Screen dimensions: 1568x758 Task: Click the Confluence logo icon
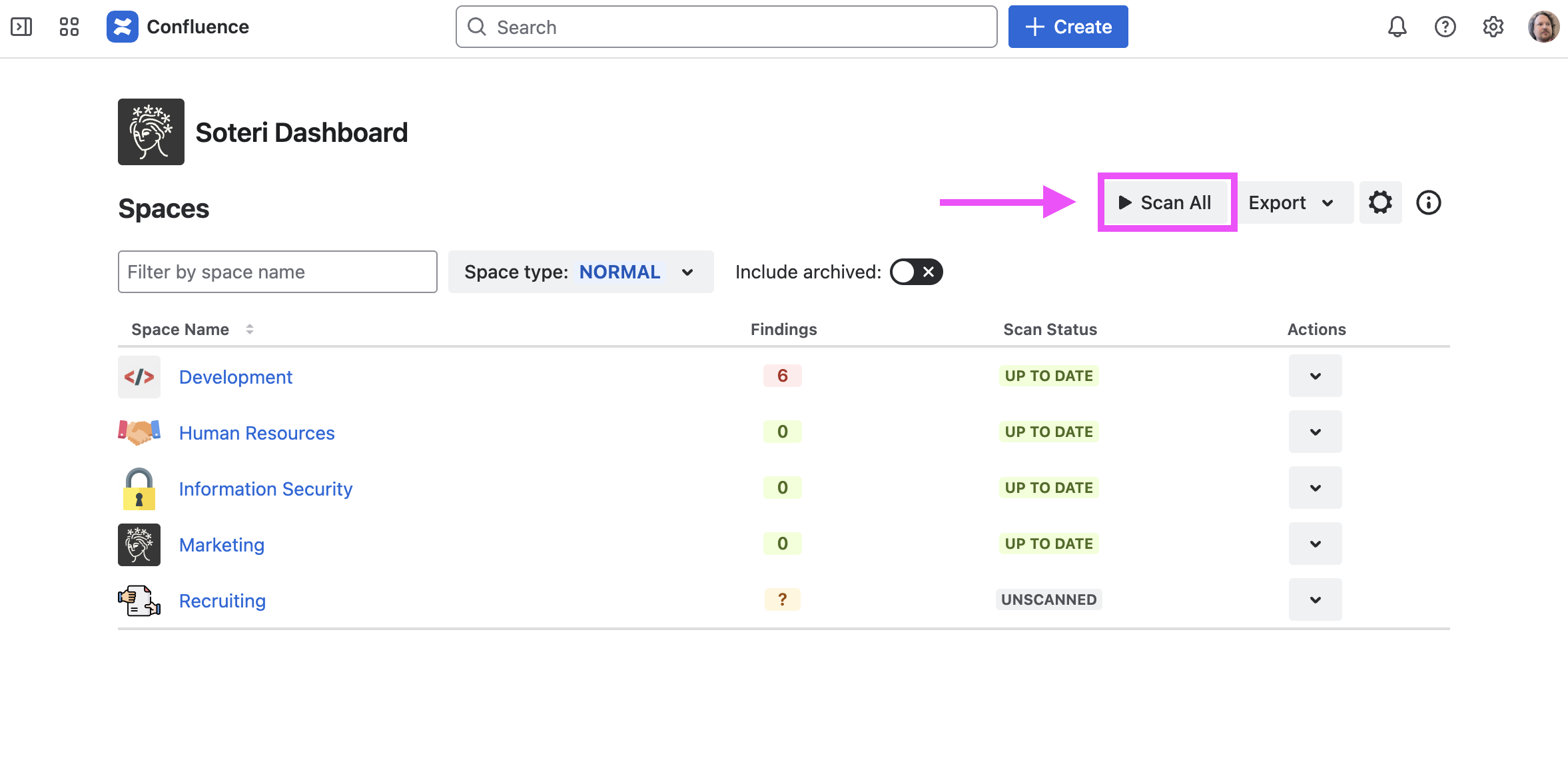click(x=123, y=27)
